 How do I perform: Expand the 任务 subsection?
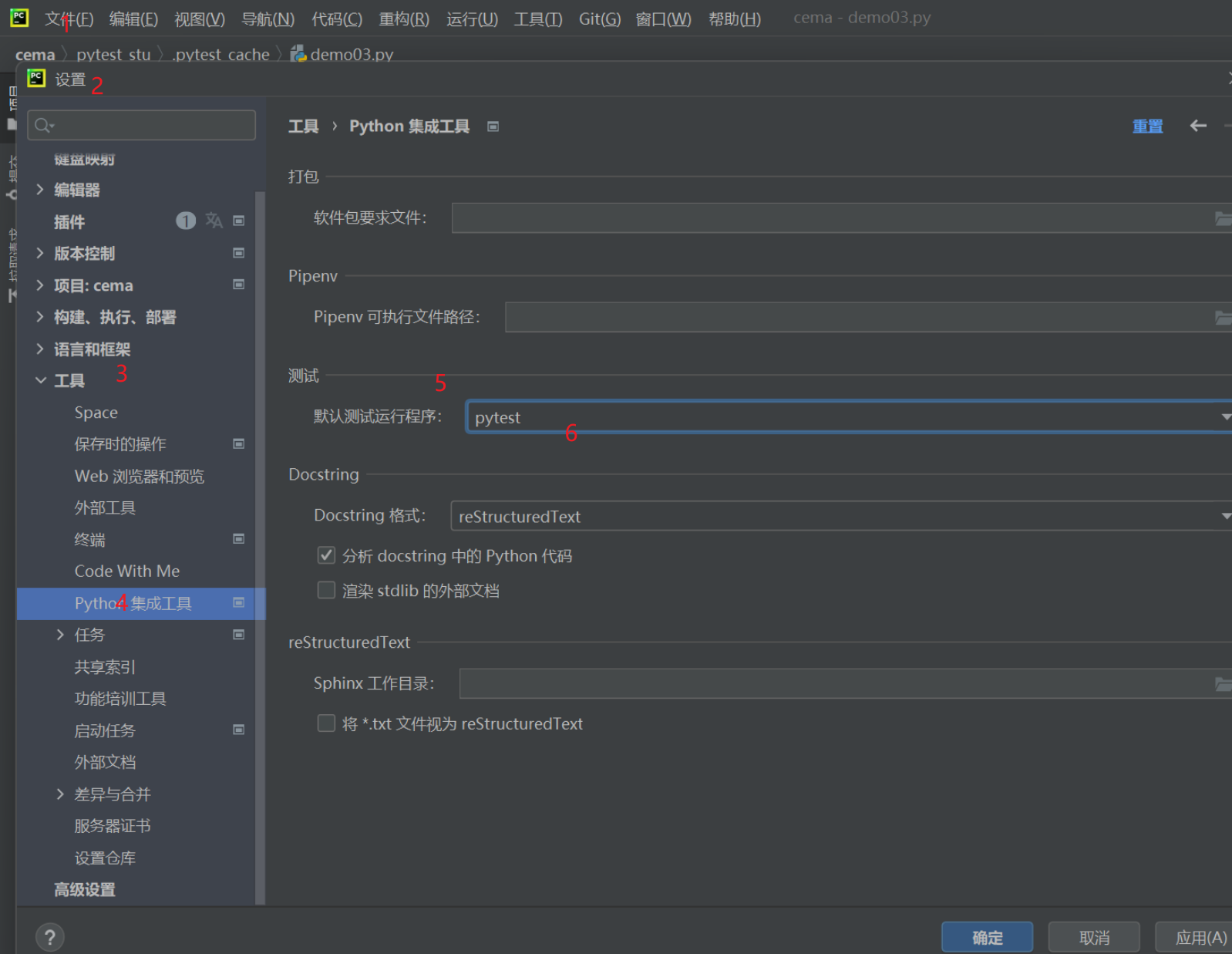60,634
